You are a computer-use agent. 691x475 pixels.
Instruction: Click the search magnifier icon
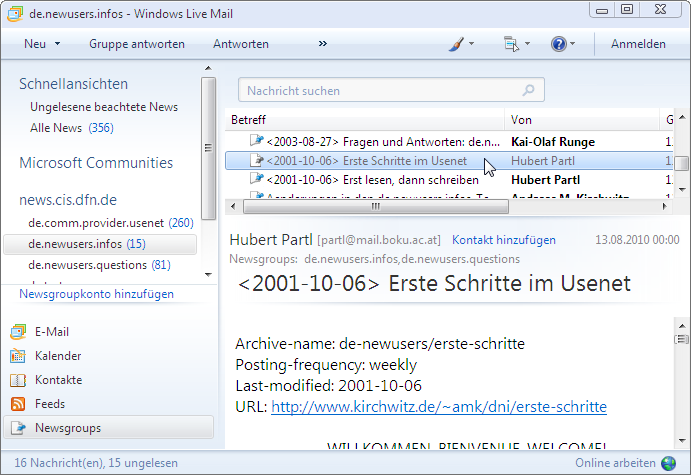click(x=528, y=90)
